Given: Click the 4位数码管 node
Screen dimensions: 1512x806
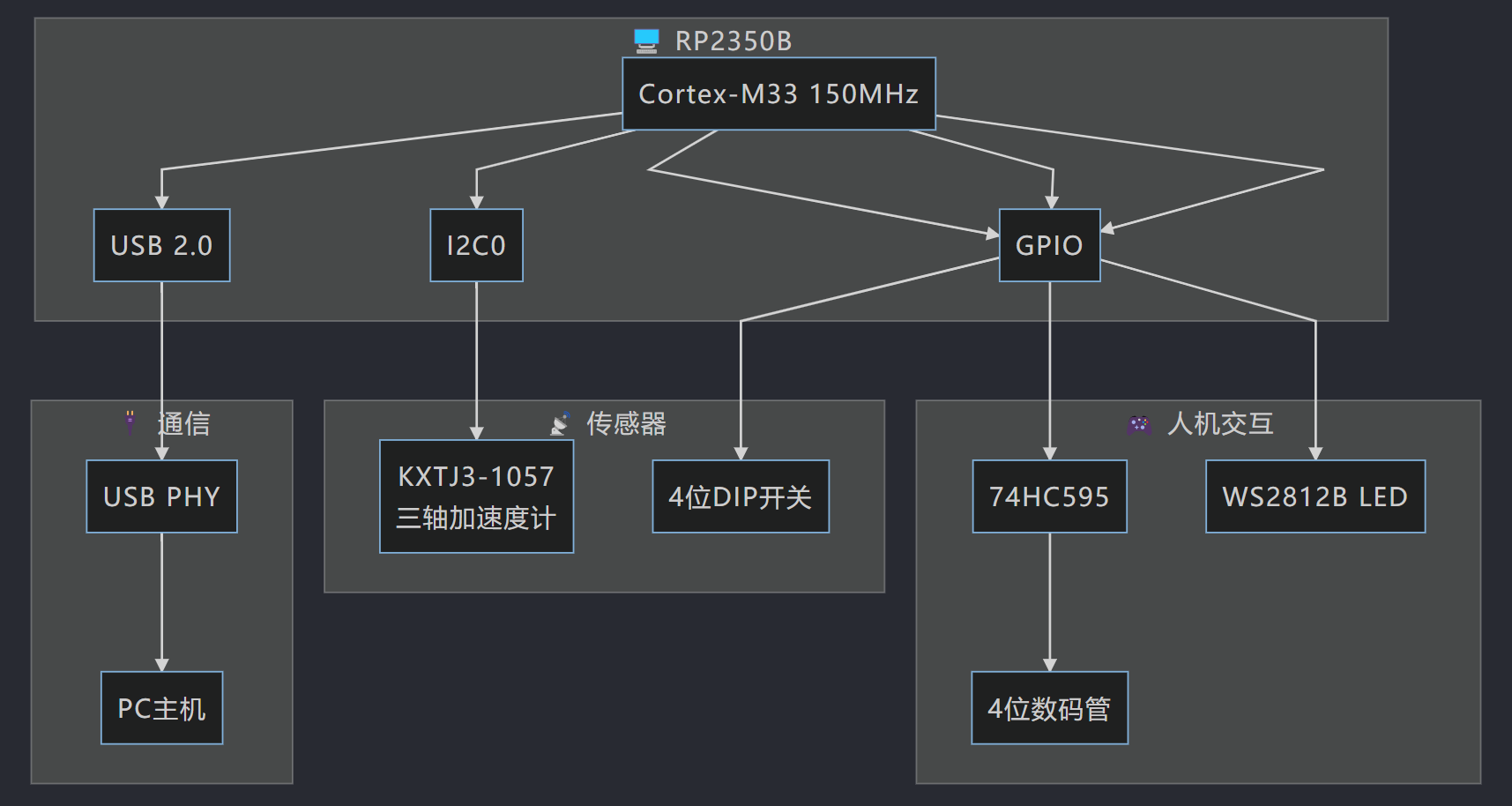Looking at the screenshot, I should coord(1049,708).
